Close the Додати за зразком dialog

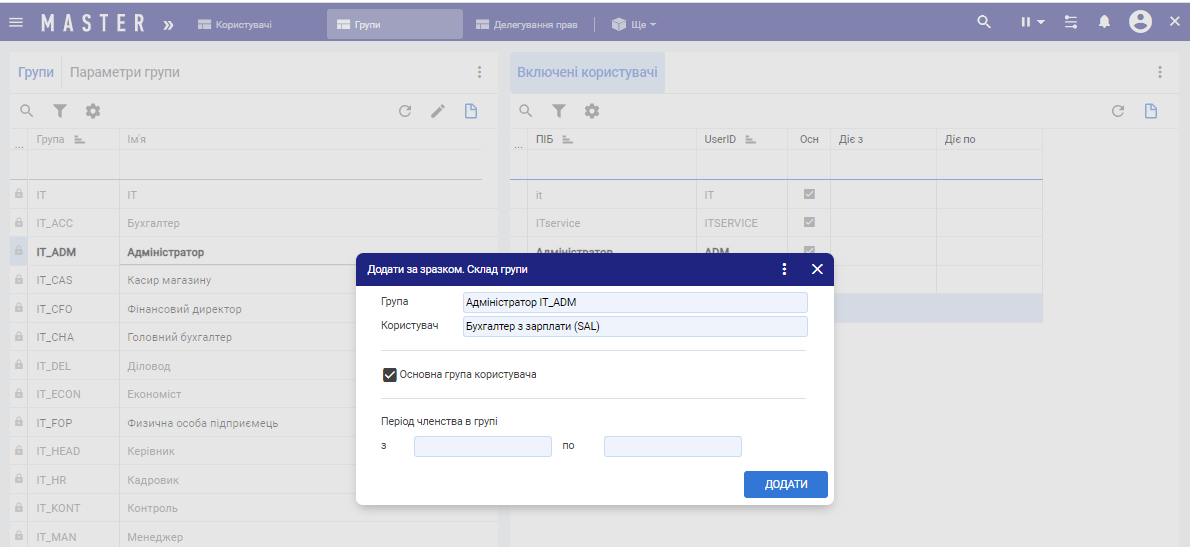817,269
